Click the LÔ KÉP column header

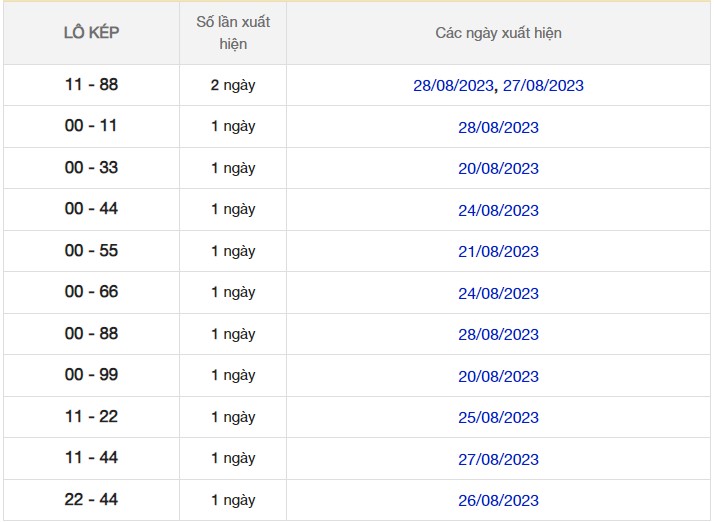point(91,33)
